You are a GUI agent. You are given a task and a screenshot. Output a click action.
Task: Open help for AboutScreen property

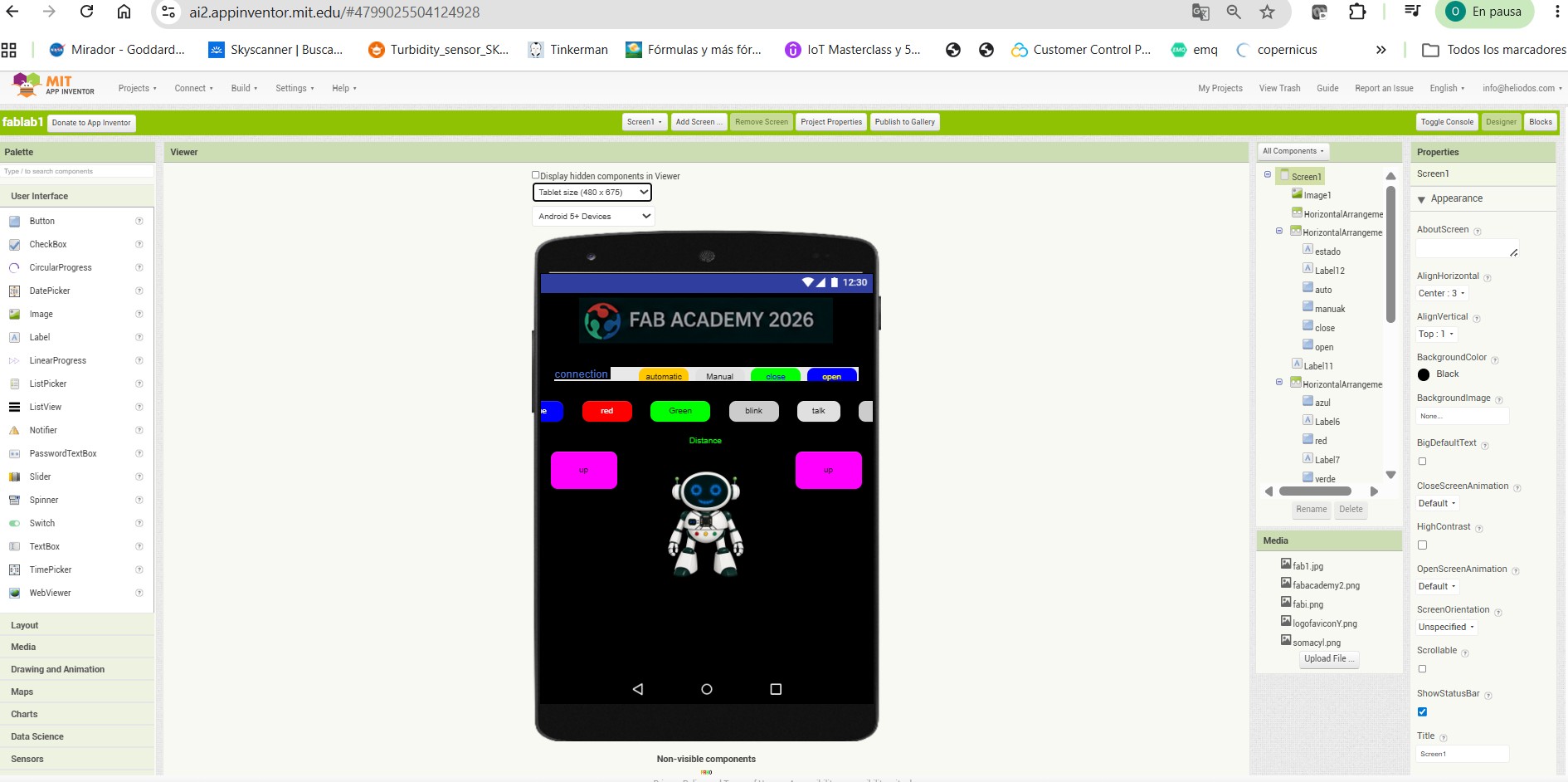point(1478,231)
